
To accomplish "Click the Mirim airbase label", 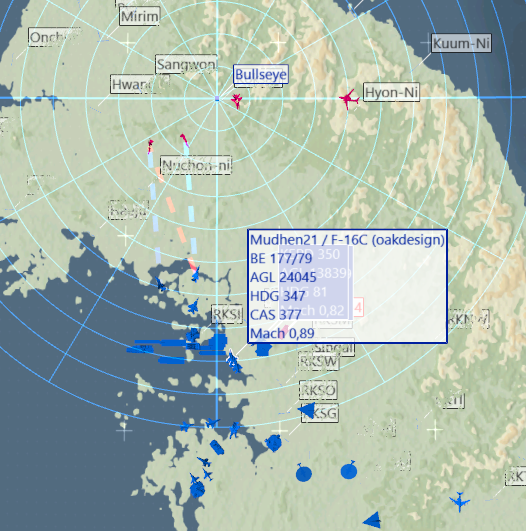I will 140,16.
